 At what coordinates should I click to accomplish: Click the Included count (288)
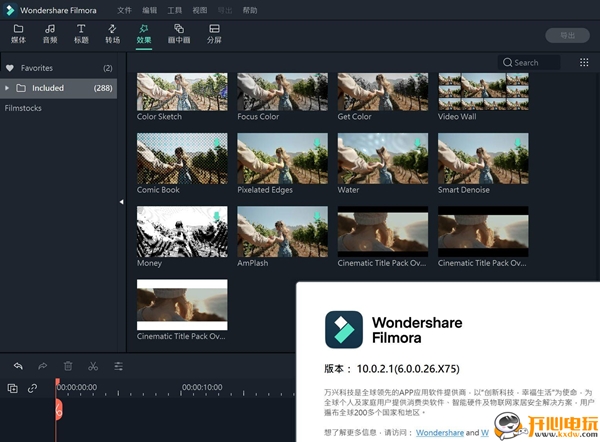click(103, 88)
